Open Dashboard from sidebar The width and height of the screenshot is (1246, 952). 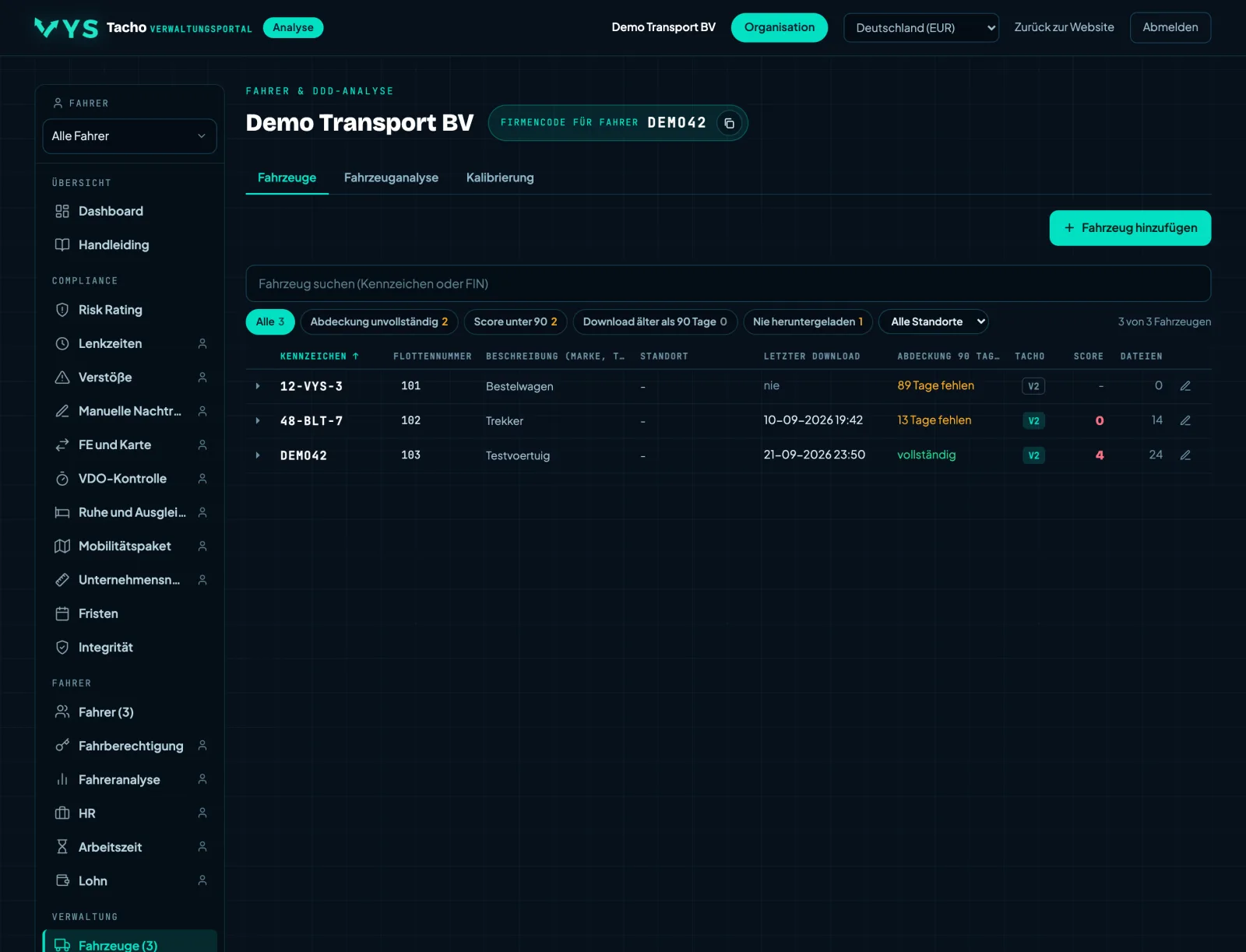click(129, 211)
